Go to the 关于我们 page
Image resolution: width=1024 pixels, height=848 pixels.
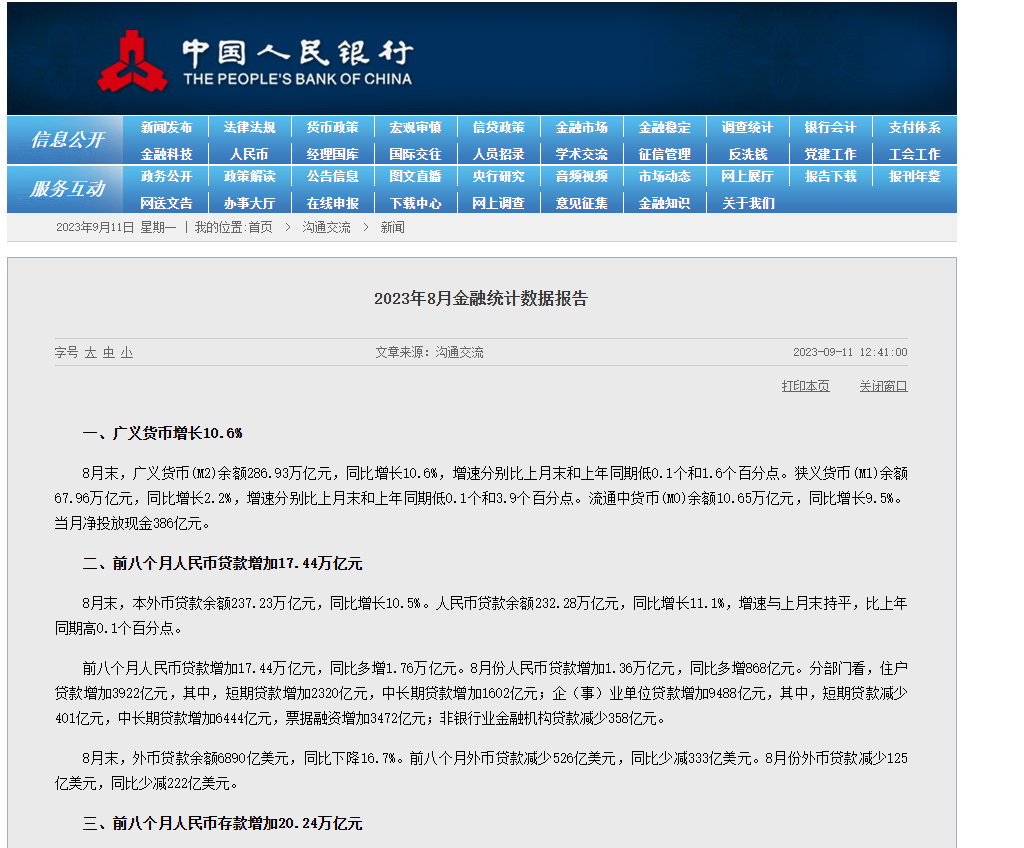(x=747, y=203)
